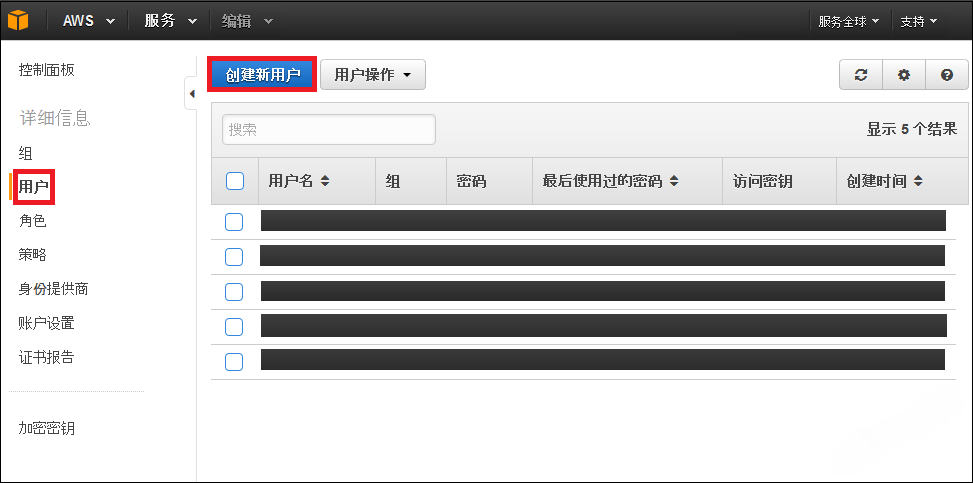This screenshot has width=973, height=483.
Task: Click the 创建新用户 button
Action: point(262,74)
